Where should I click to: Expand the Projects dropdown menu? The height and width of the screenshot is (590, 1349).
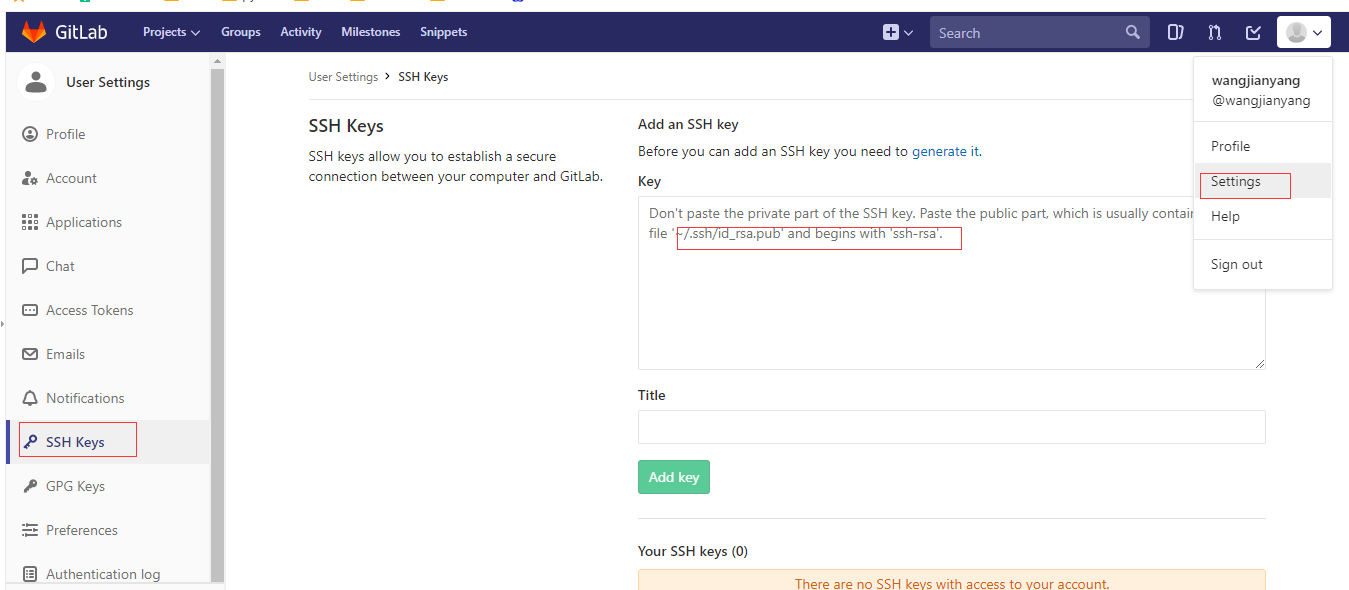point(171,32)
